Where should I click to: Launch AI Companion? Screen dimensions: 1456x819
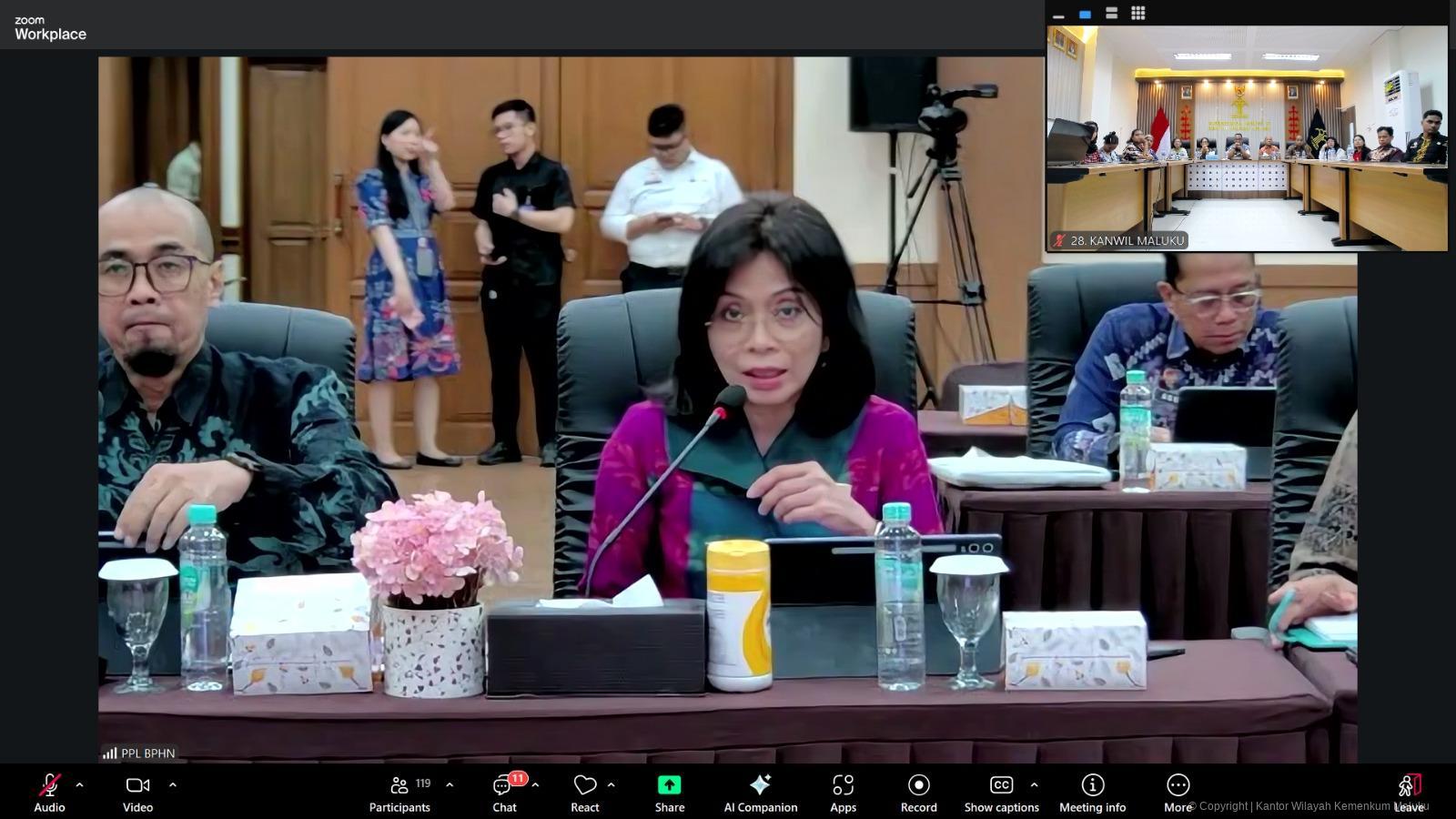pos(760,785)
